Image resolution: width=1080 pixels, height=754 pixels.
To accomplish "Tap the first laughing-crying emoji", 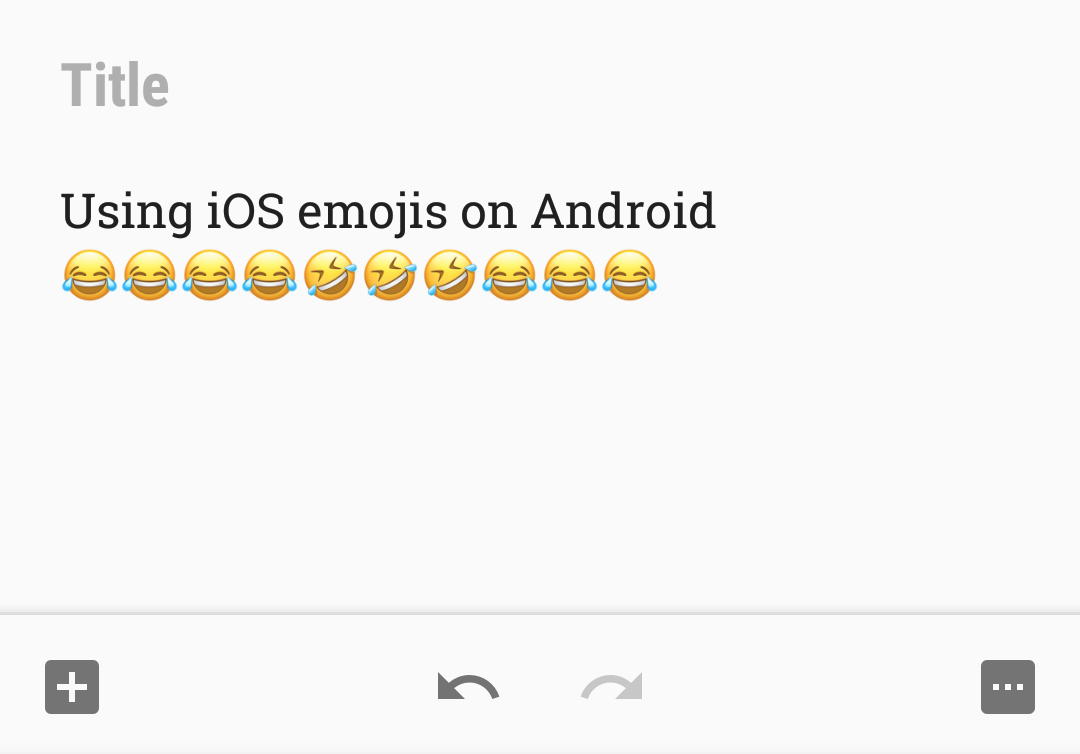I will click(x=89, y=275).
